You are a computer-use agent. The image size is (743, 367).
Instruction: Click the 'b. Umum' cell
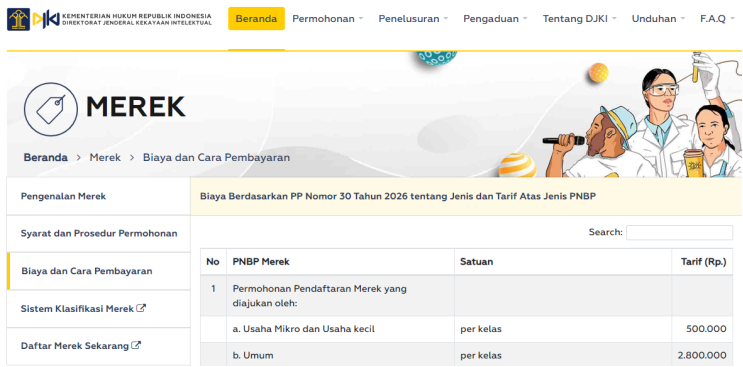340,355
